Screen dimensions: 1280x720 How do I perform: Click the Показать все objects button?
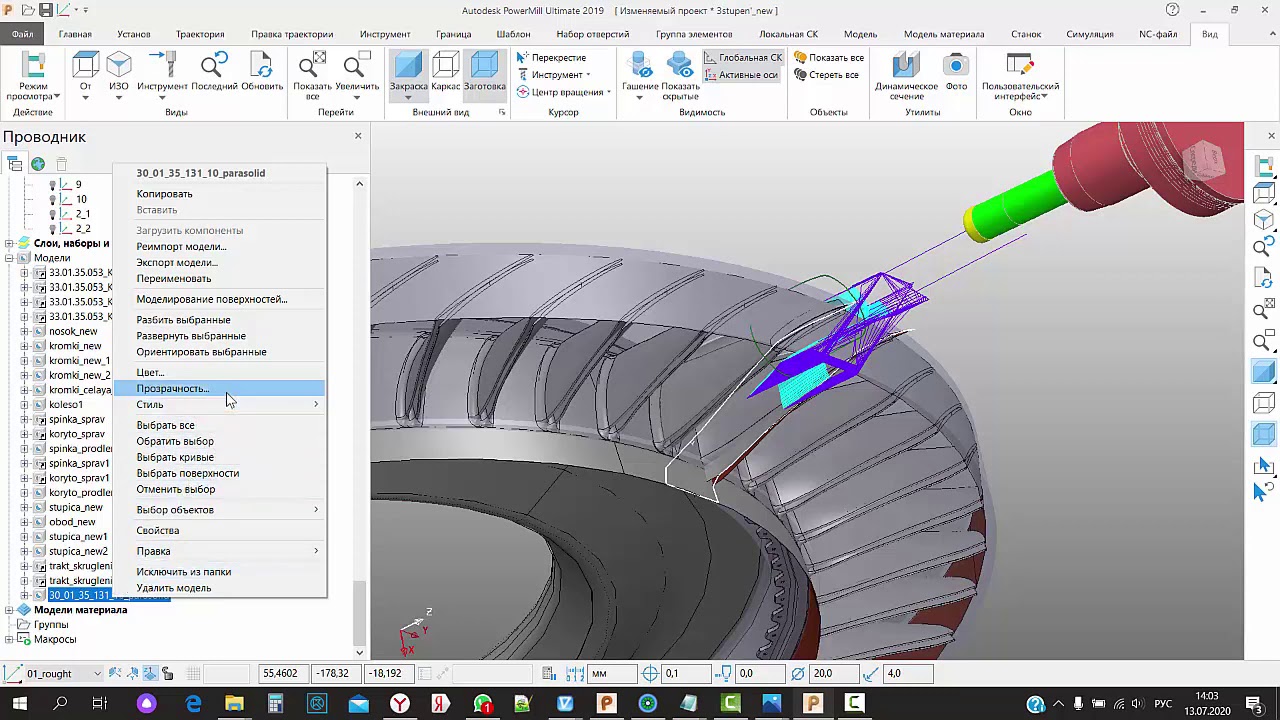click(829, 58)
